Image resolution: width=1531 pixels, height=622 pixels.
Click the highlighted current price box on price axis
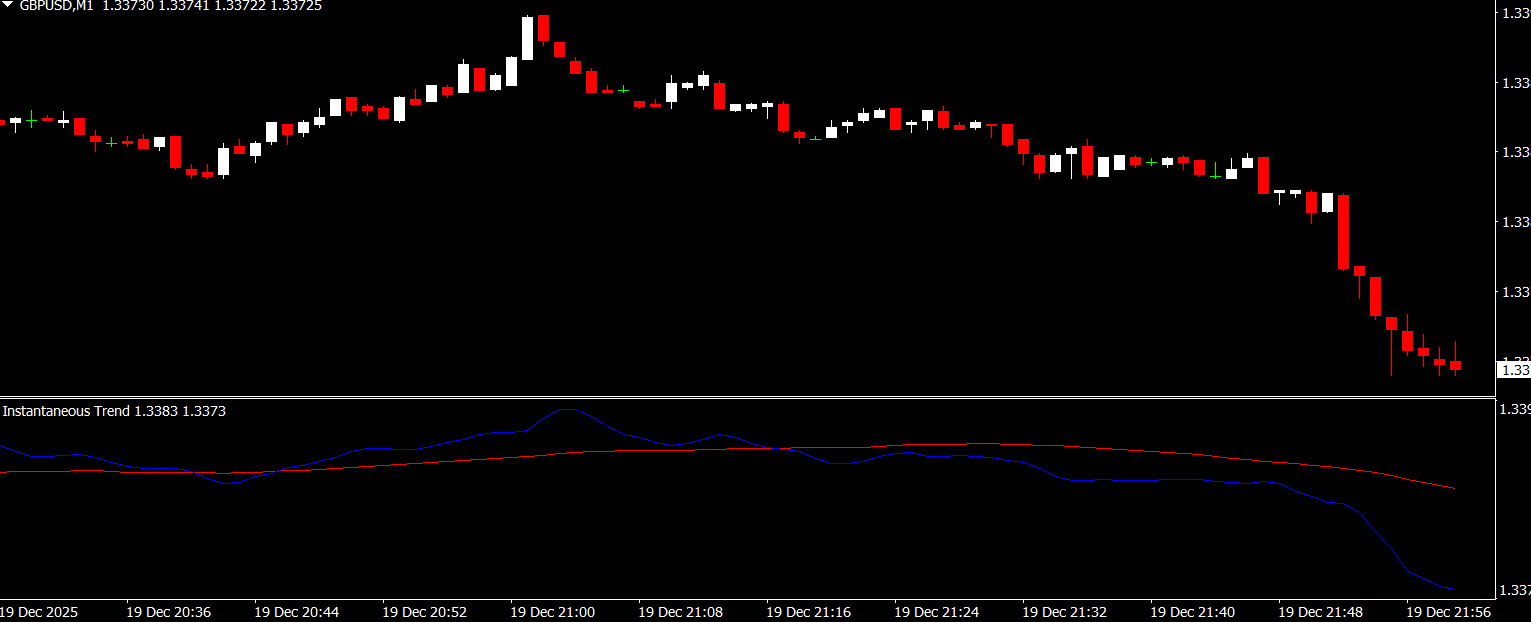click(x=1513, y=370)
